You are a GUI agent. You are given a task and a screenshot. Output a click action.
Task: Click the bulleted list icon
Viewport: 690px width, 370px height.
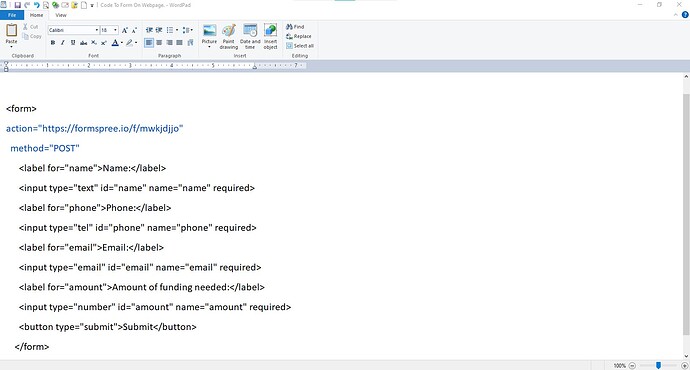click(x=170, y=30)
